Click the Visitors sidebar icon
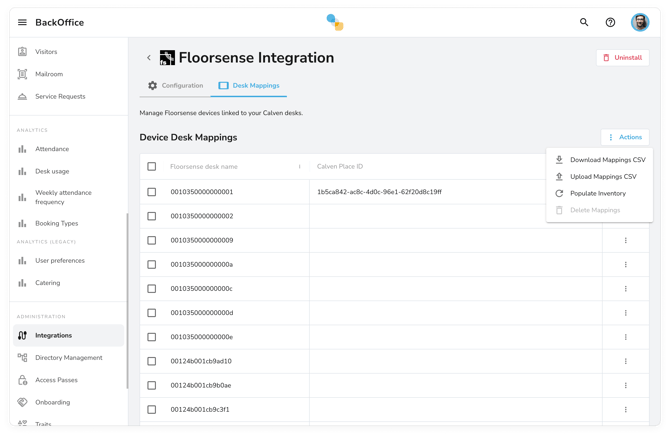The width and height of the screenshot is (670, 437). [x=22, y=52]
